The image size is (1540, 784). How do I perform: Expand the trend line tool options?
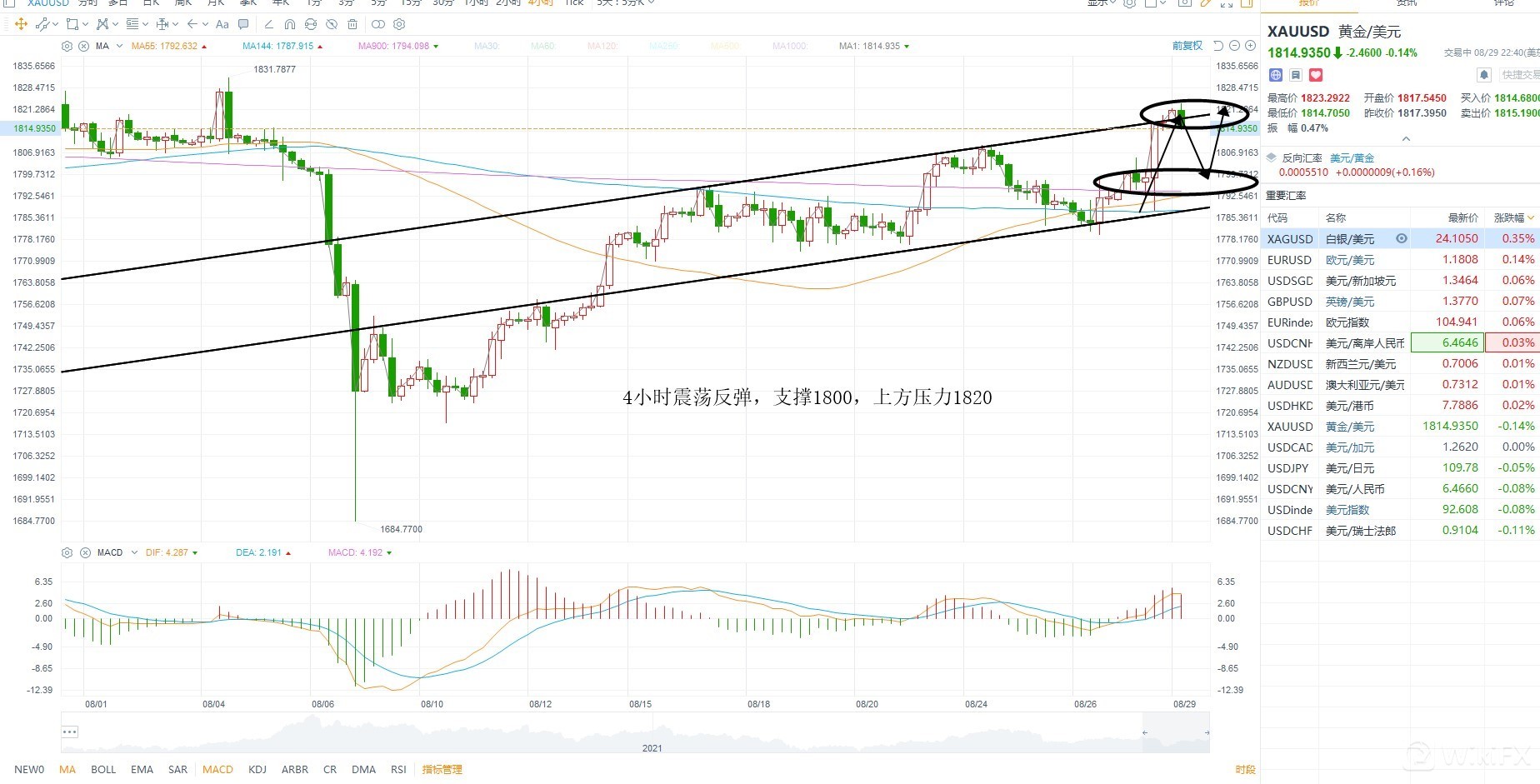(55, 24)
